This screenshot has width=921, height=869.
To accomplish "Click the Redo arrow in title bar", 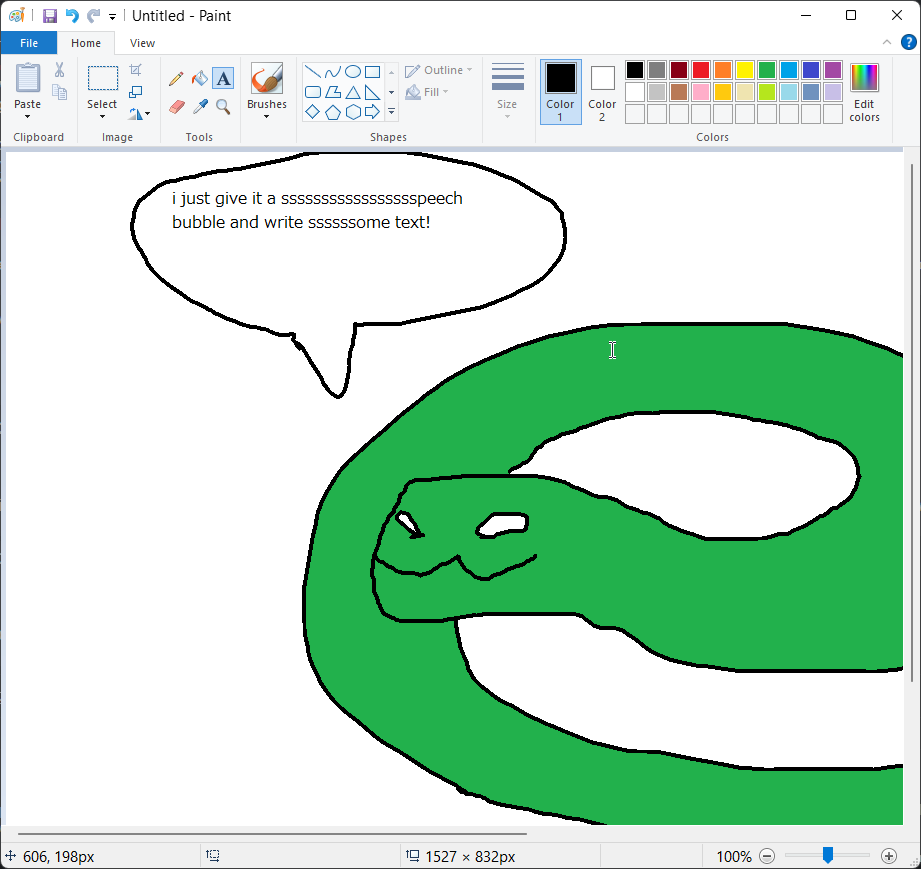I will [93, 15].
